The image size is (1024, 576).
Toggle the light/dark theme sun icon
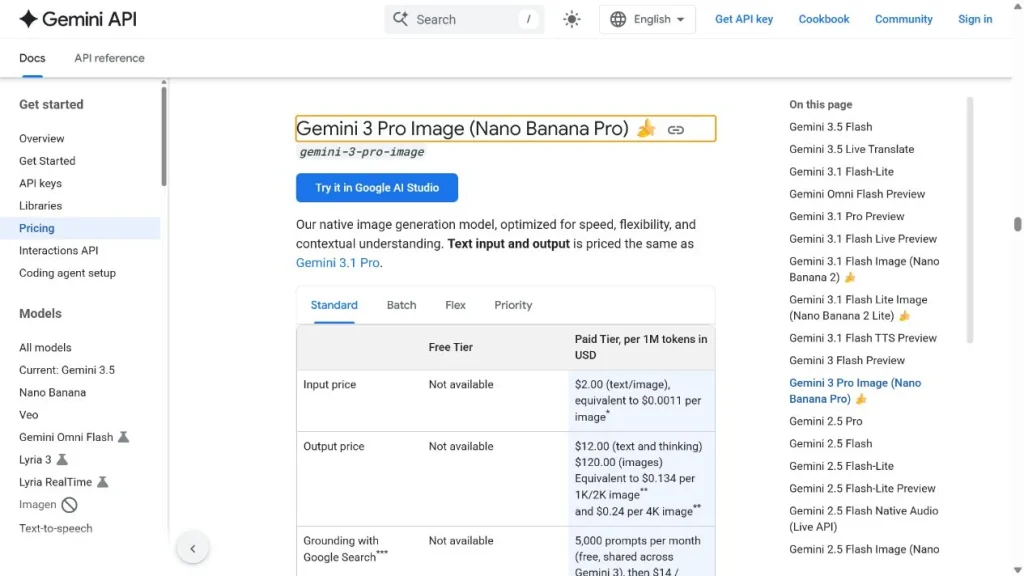tap(571, 19)
